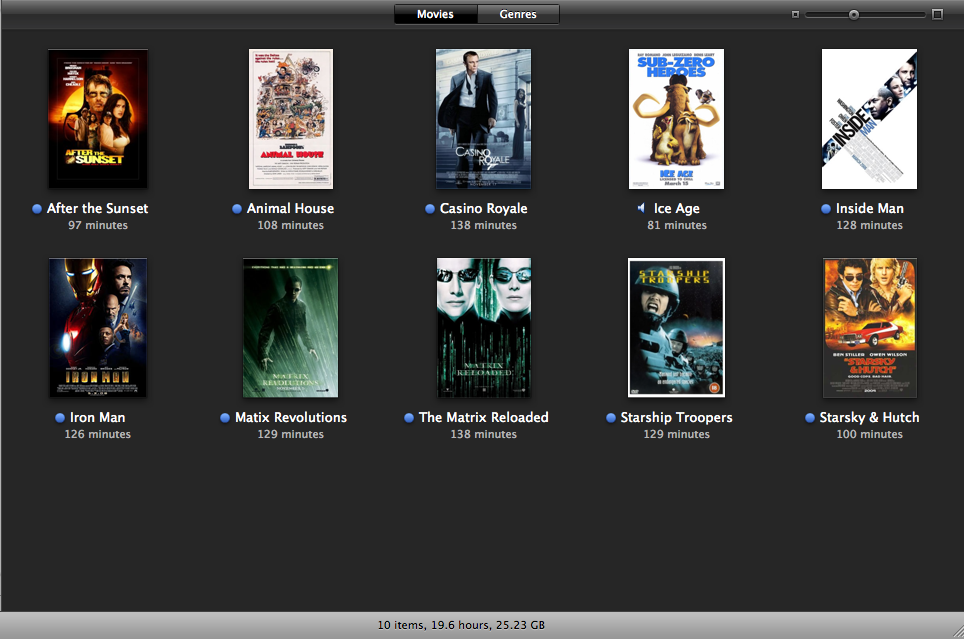Click the blue unwatched dot by Iron Man
Image resolution: width=964 pixels, height=639 pixels.
pyautogui.click(x=60, y=418)
